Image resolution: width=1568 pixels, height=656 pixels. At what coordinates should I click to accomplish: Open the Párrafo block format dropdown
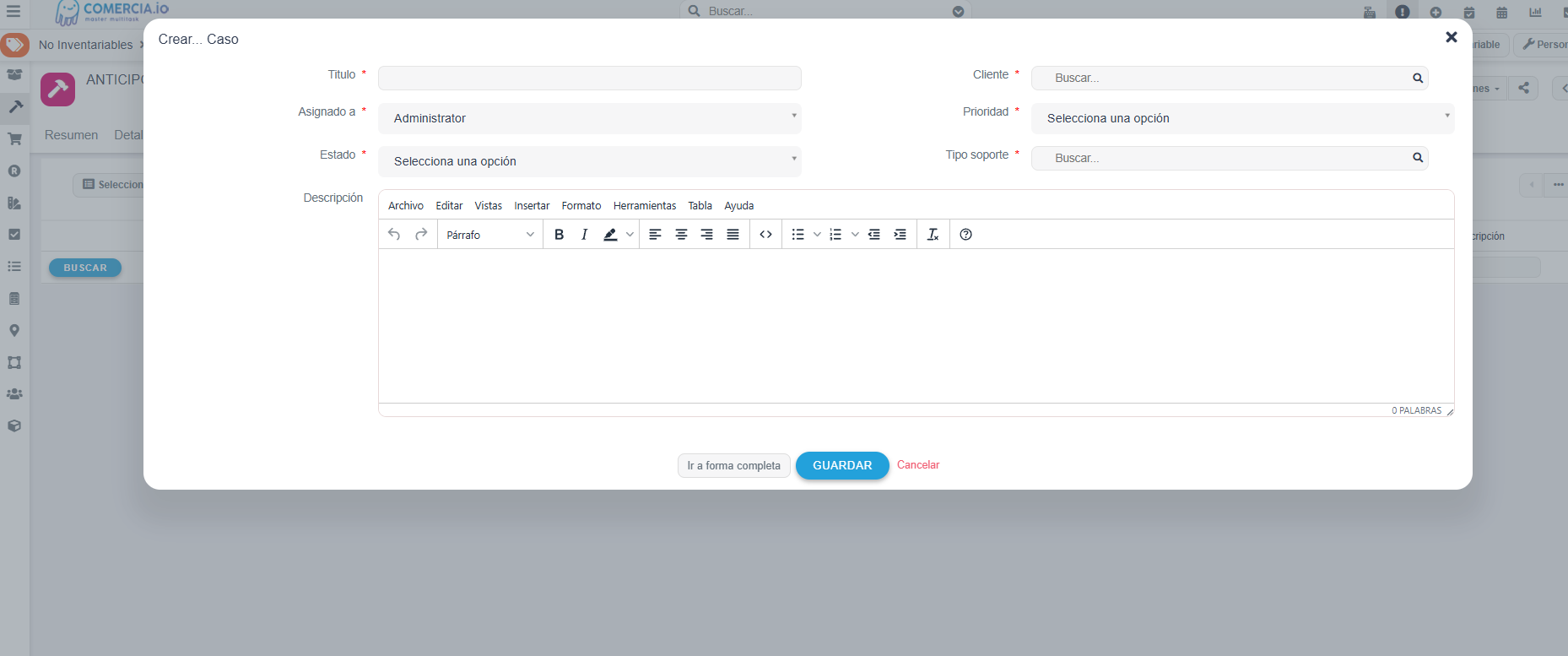489,235
